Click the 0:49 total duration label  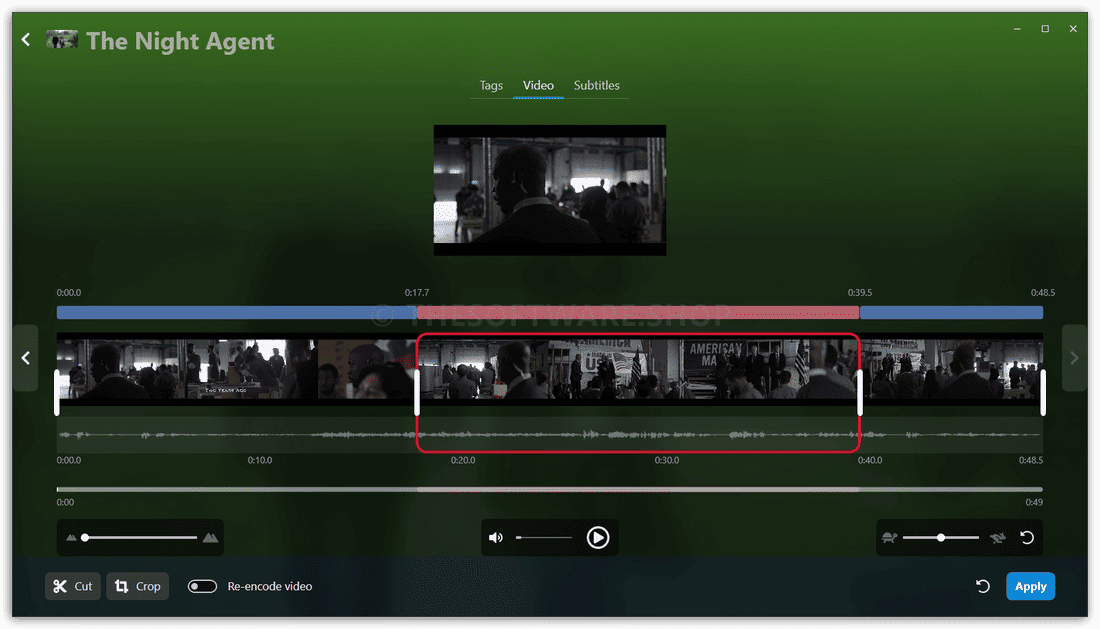pyautogui.click(x=1034, y=502)
